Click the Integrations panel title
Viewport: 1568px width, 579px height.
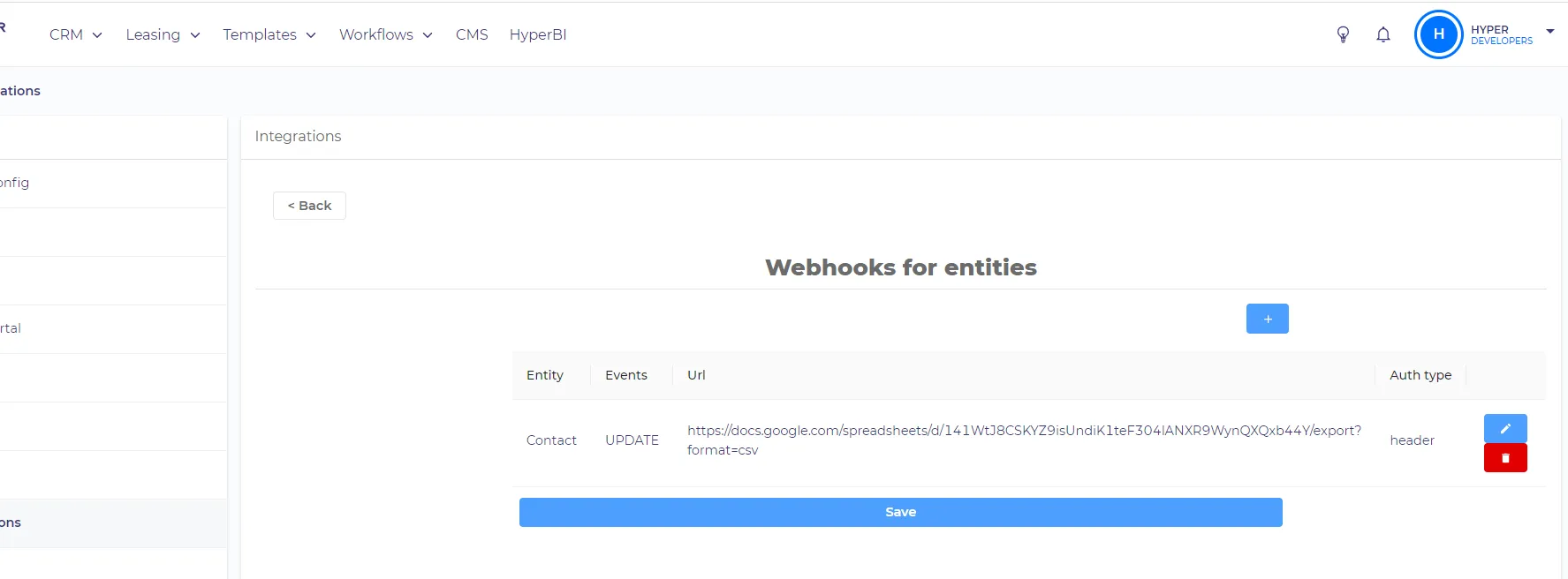click(298, 136)
